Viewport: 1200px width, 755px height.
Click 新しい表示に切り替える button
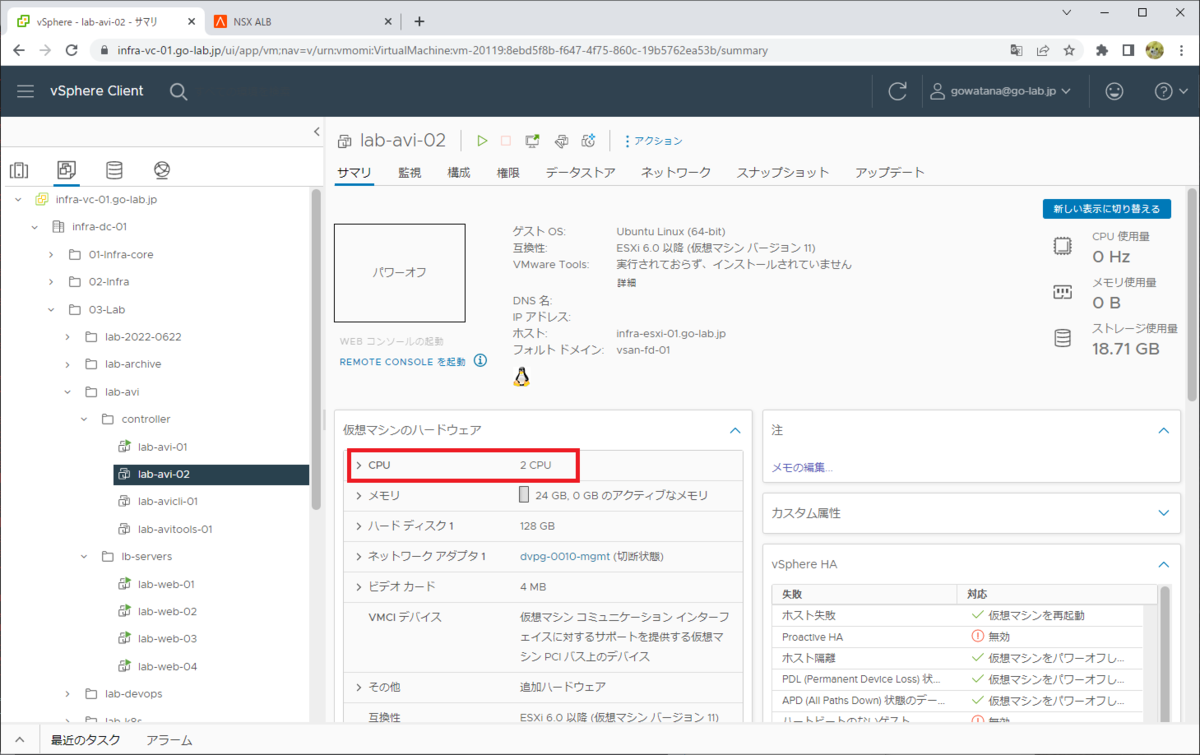pos(1106,209)
